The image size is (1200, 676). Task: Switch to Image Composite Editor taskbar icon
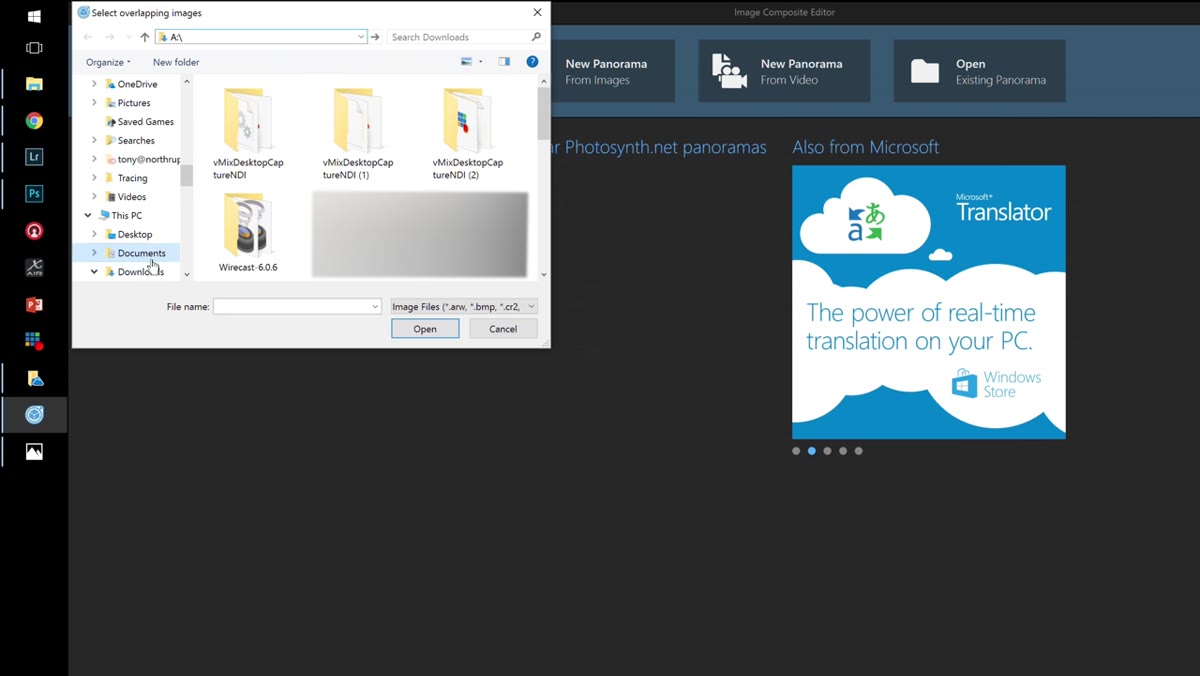(x=34, y=415)
